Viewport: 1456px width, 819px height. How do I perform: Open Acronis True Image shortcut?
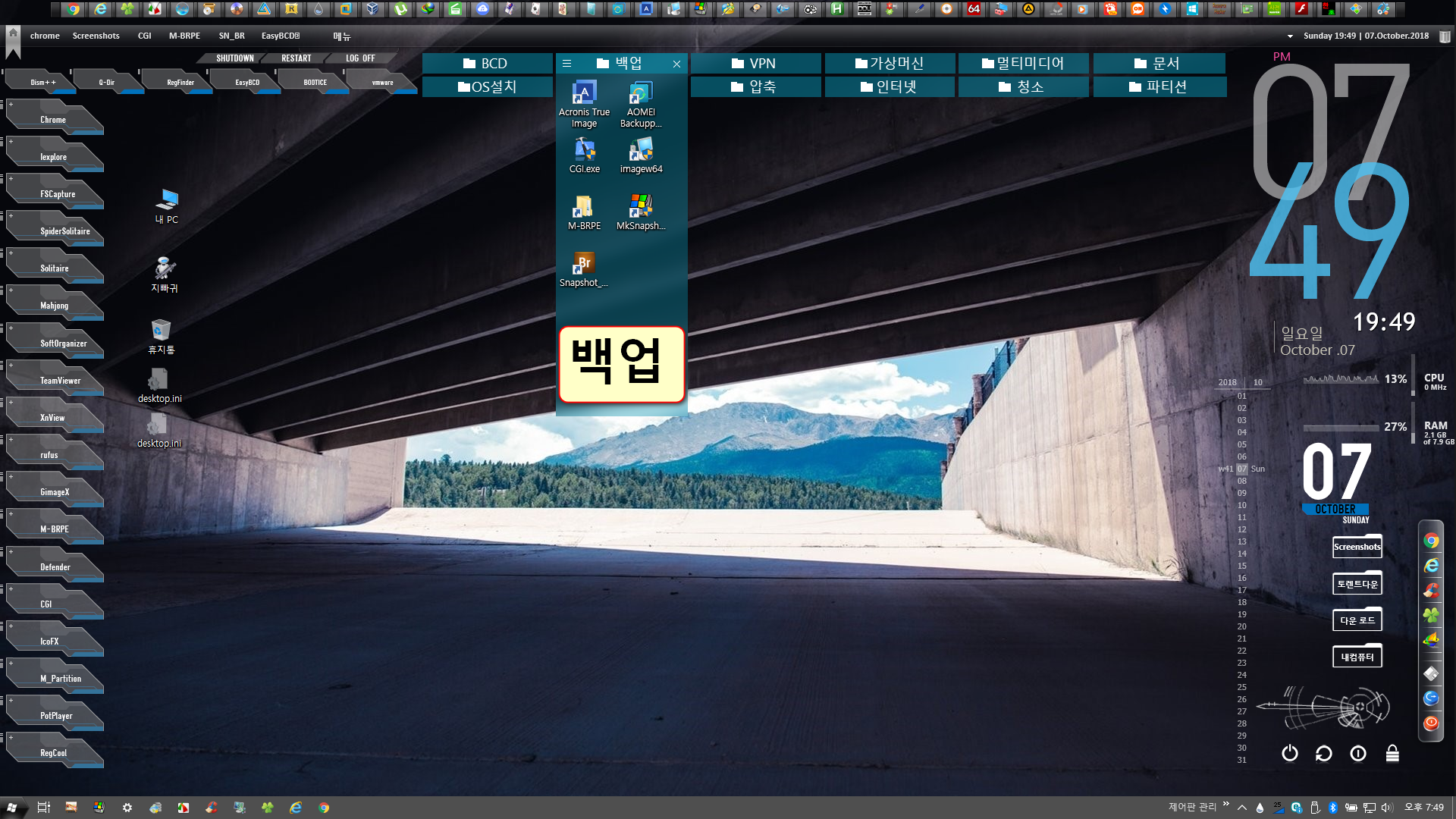click(x=584, y=105)
